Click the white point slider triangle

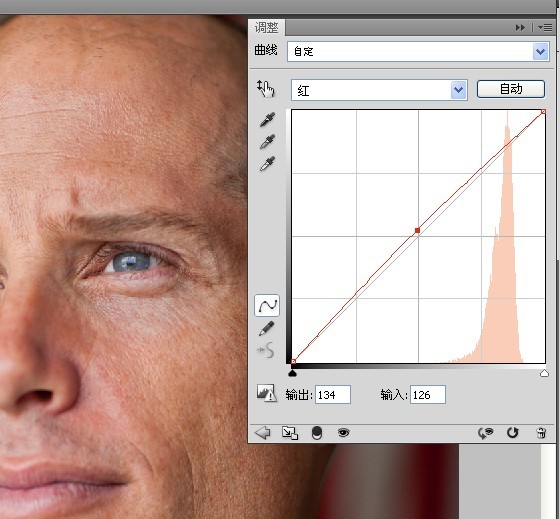[544, 373]
